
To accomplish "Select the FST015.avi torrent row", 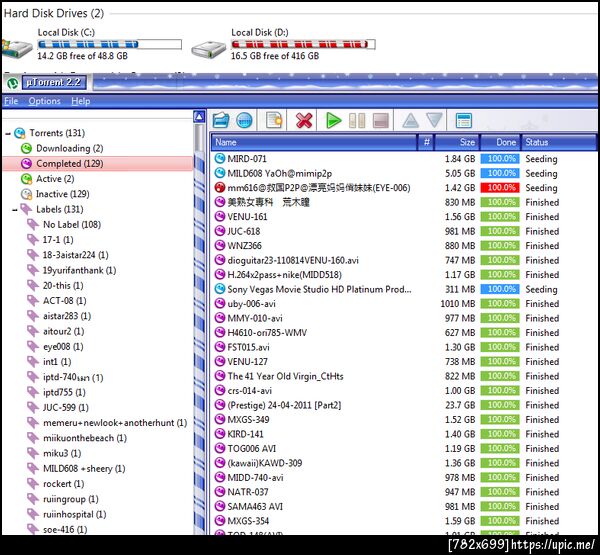I will click(x=404, y=347).
